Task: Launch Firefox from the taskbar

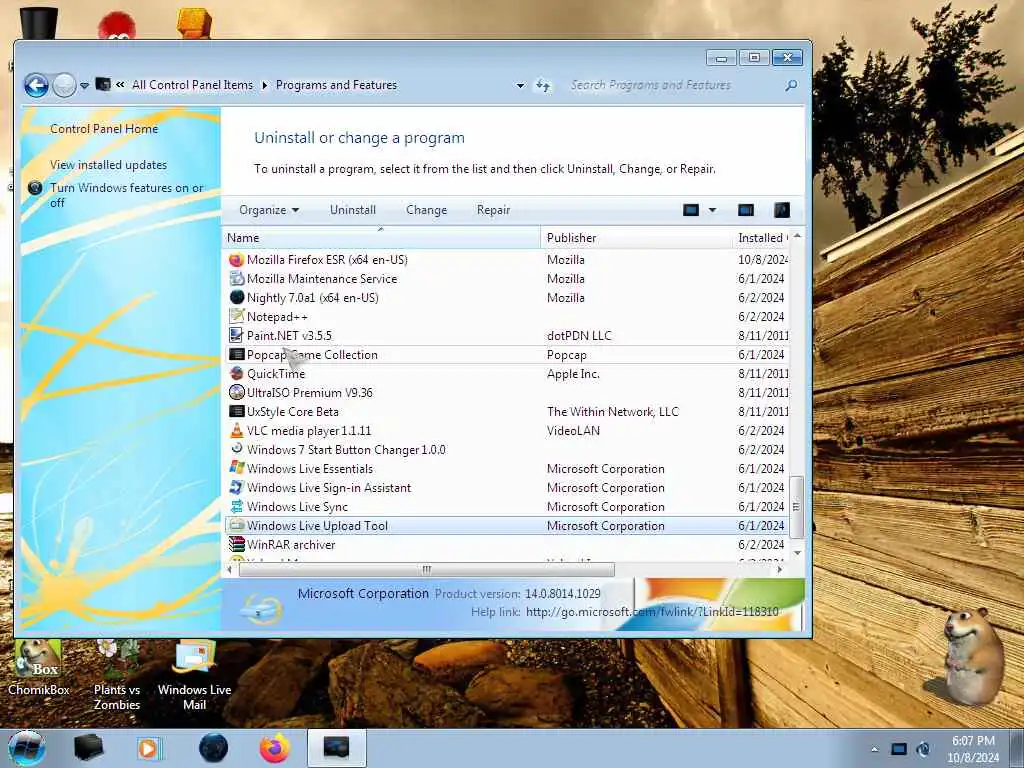Action: (275, 748)
